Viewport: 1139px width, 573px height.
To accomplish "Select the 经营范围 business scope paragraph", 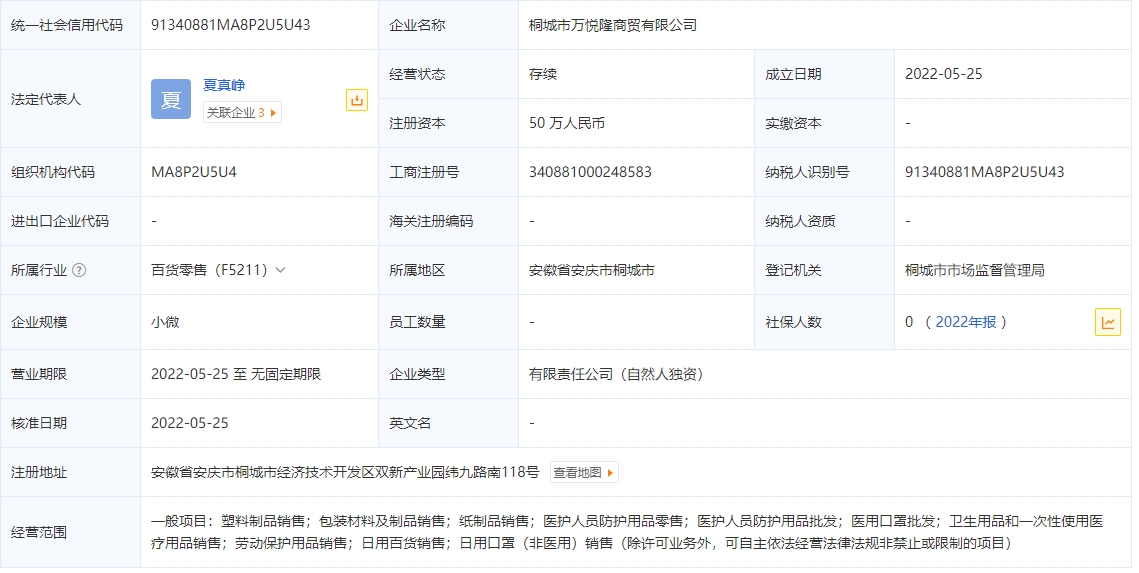I will (x=627, y=532).
